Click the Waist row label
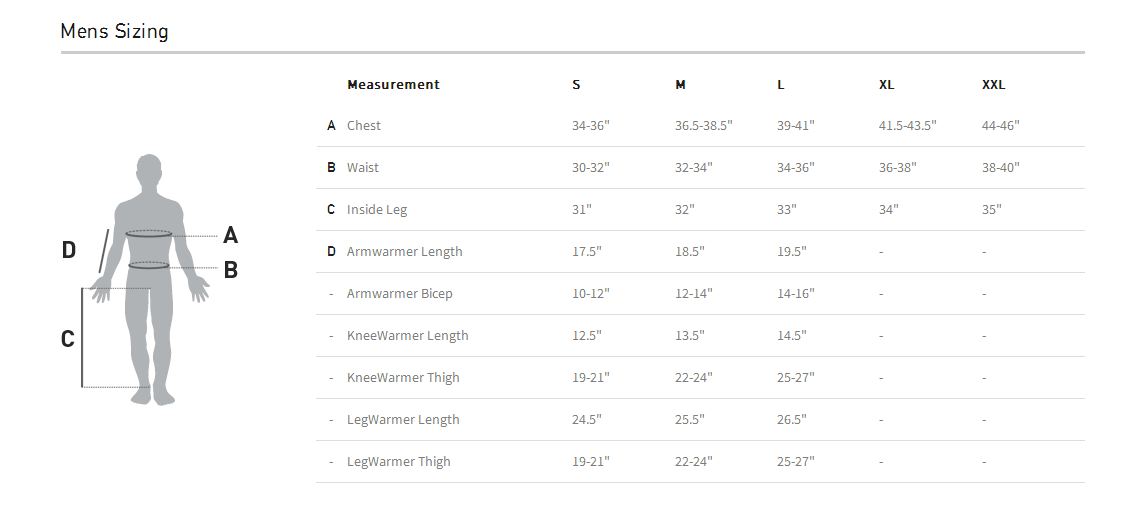The height and width of the screenshot is (510, 1136). (x=362, y=168)
